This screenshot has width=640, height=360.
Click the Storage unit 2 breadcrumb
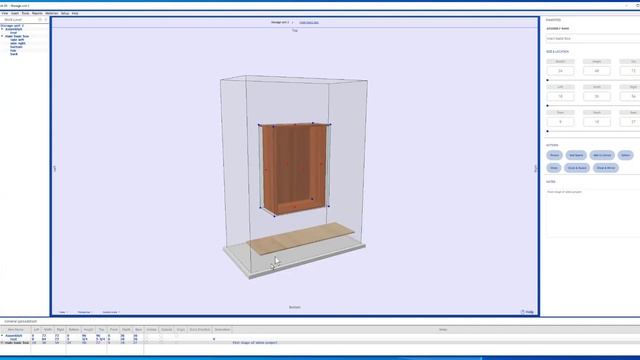[x=280, y=22]
